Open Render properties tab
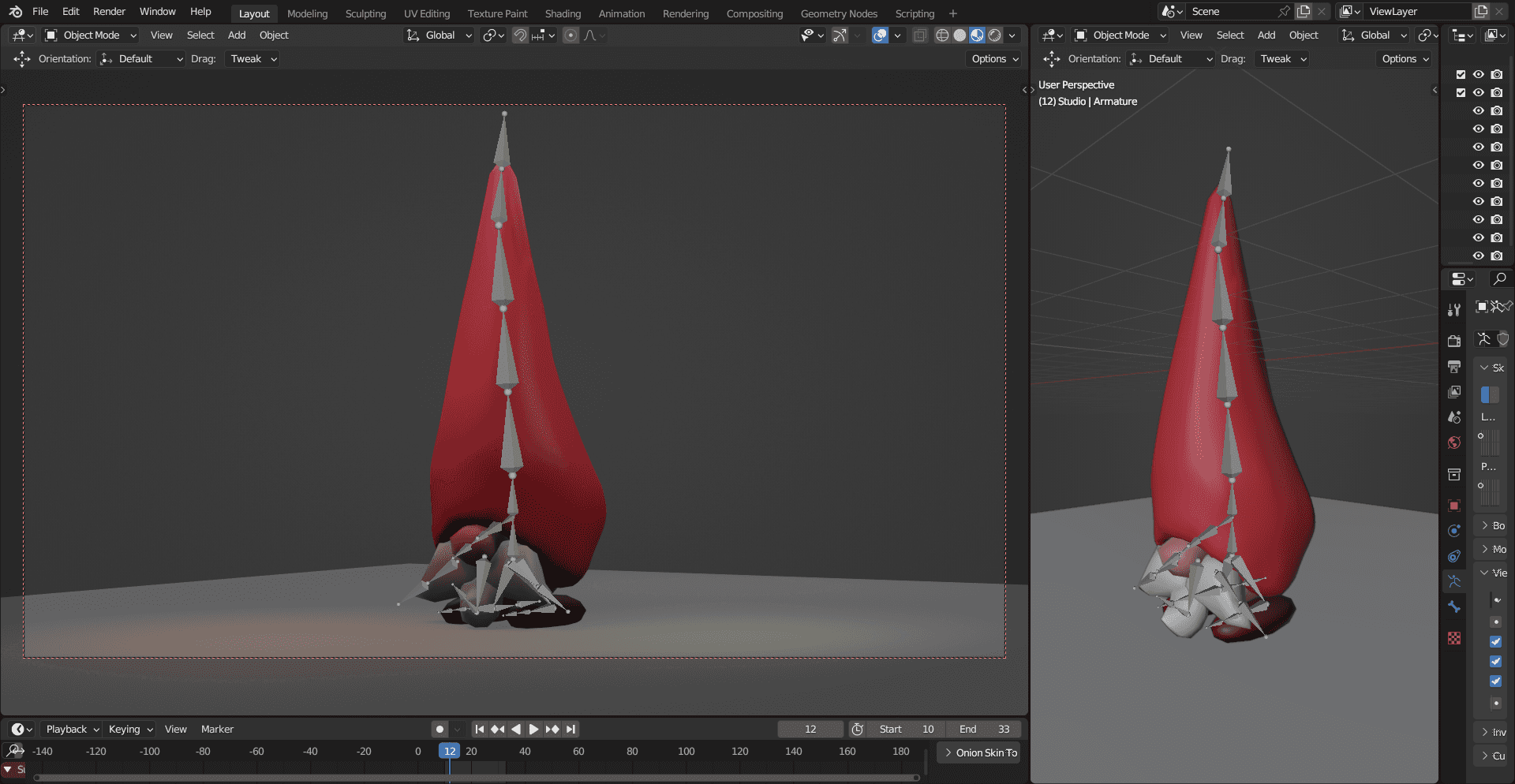This screenshot has width=1515, height=784. tap(1454, 341)
